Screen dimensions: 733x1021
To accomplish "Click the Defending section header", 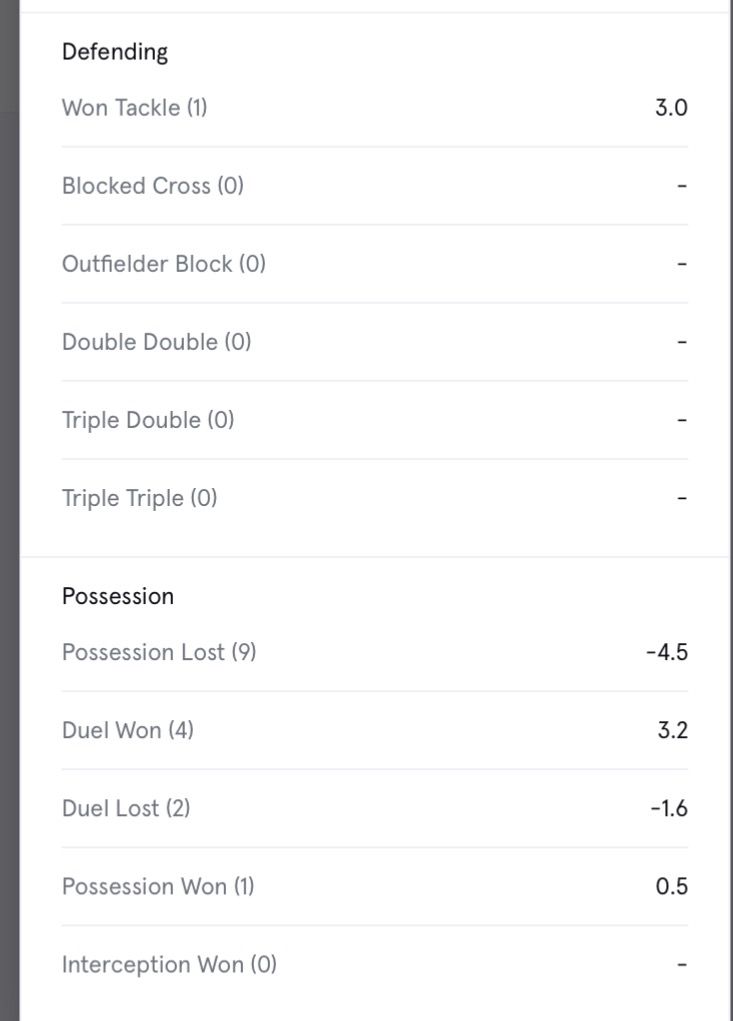I will click(x=115, y=52).
